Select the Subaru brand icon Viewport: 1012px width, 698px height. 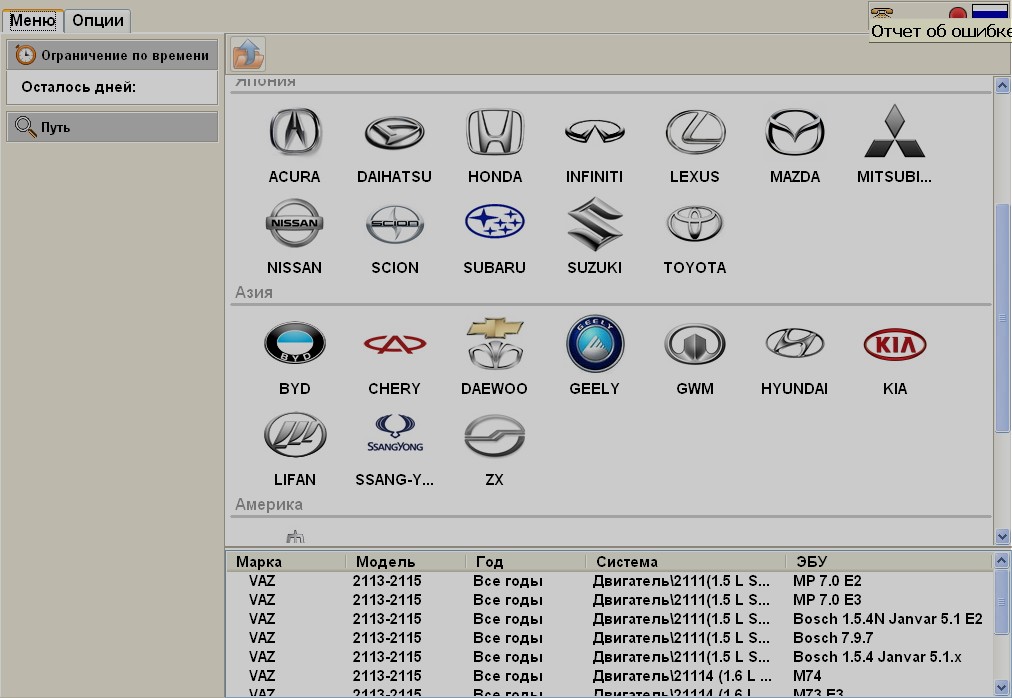pyautogui.click(x=494, y=224)
